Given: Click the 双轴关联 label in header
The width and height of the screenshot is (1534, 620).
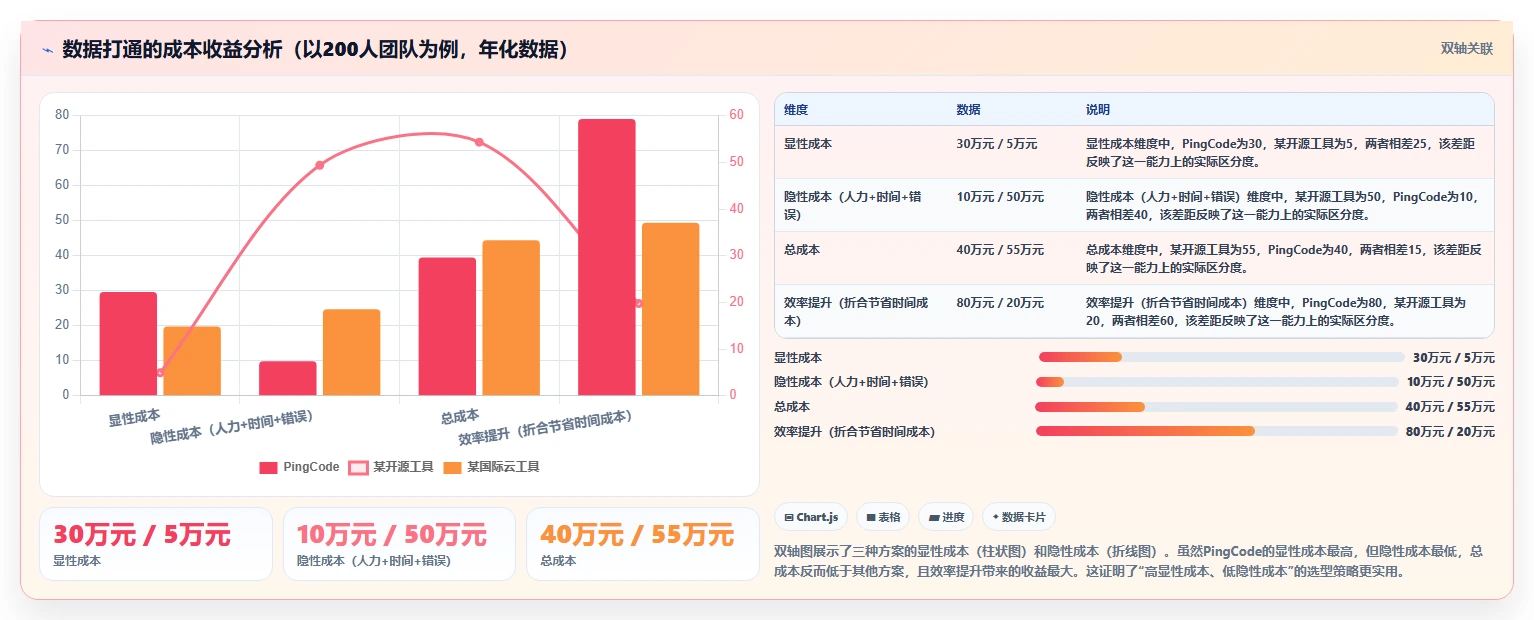Looking at the screenshot, I should tap(1467, 48).
